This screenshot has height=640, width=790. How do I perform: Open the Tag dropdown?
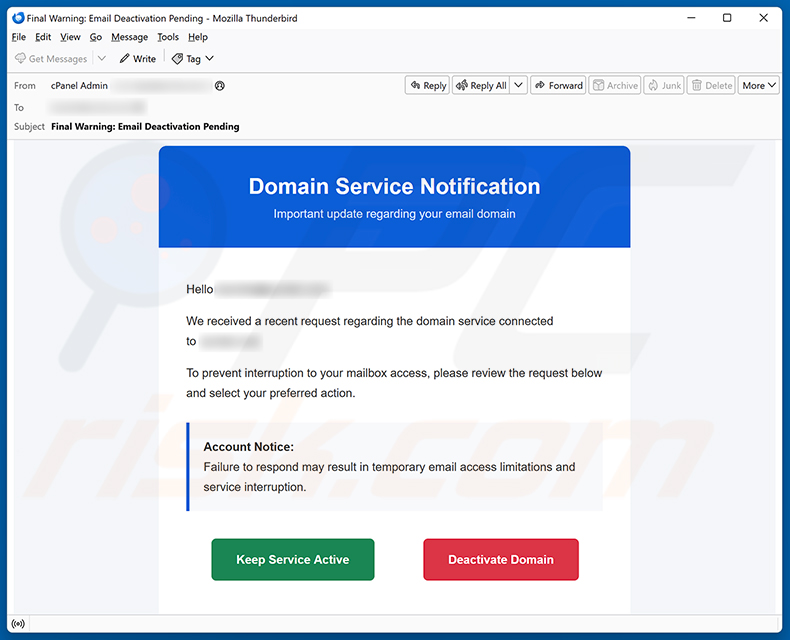193,59
